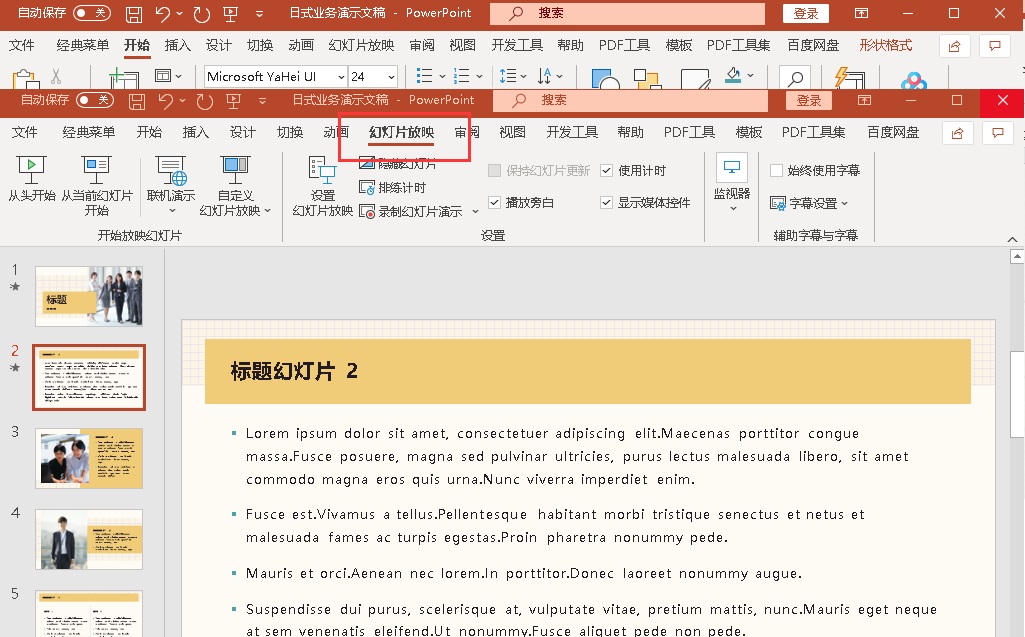Toggle 自动保存 switch in back window
Viewport: 1025px width, 637px height.
coord(92,13)
